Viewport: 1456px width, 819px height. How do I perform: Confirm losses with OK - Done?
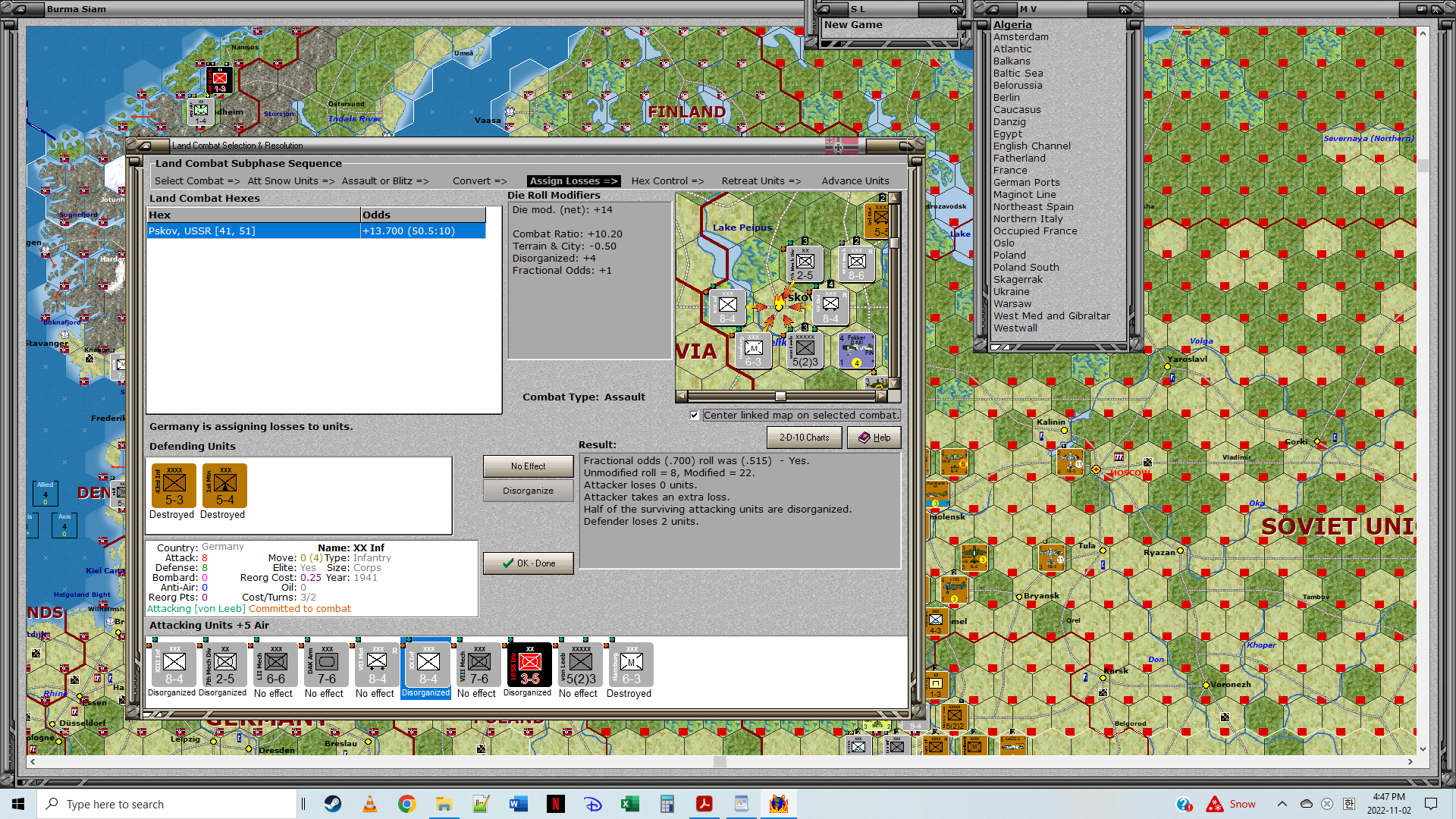point(528,563)
